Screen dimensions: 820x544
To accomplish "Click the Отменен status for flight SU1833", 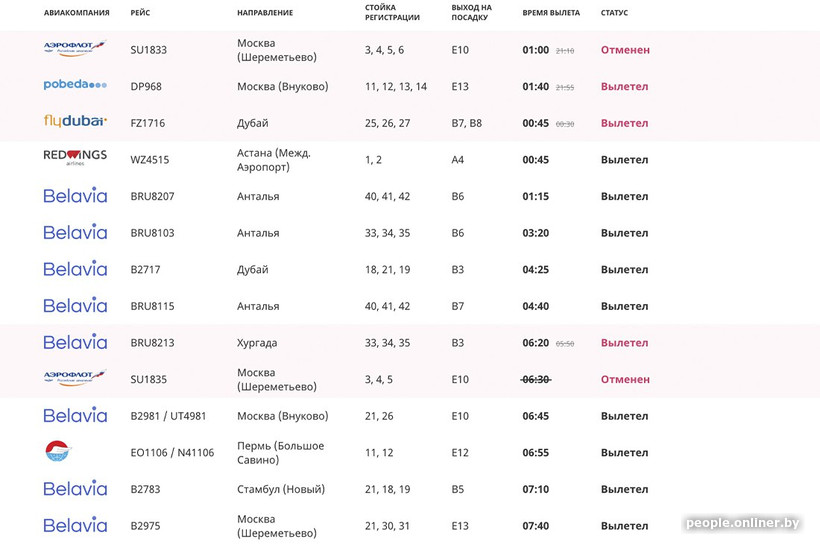I will coord(625,50).
